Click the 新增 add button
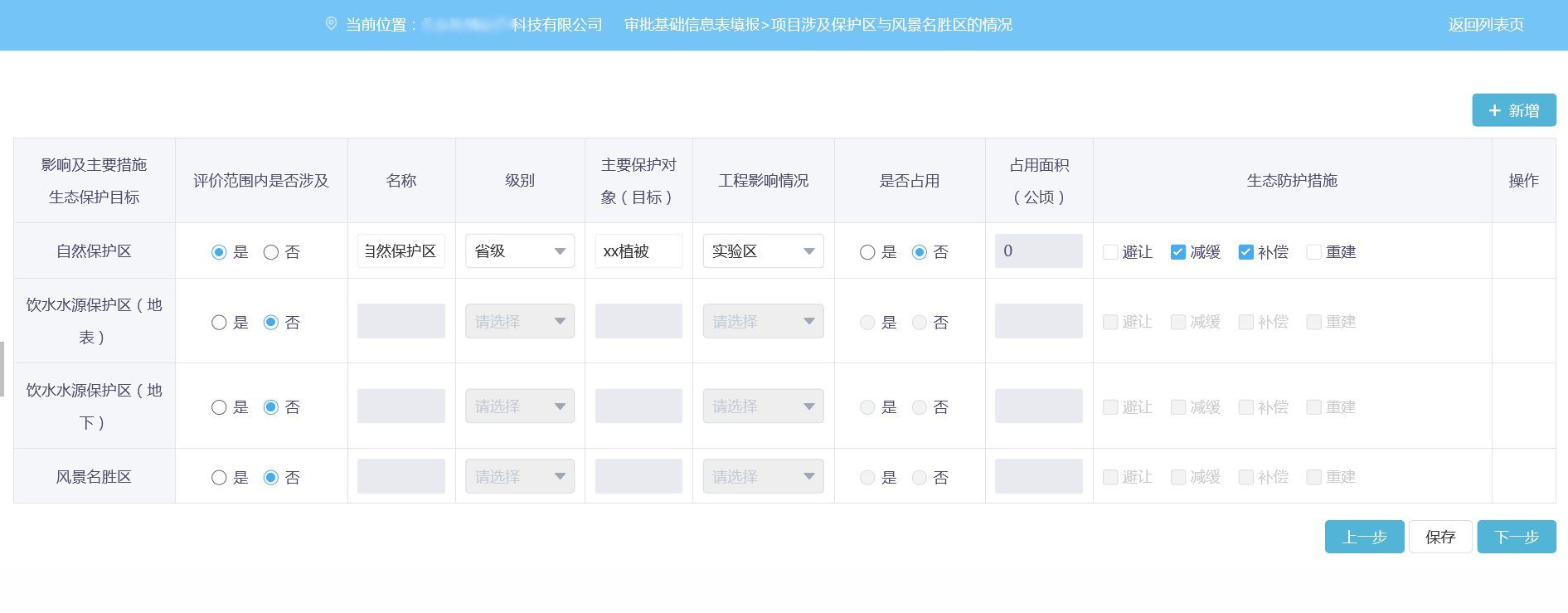The width and height of the screenshot is (1568, 613). point(1513,110)
